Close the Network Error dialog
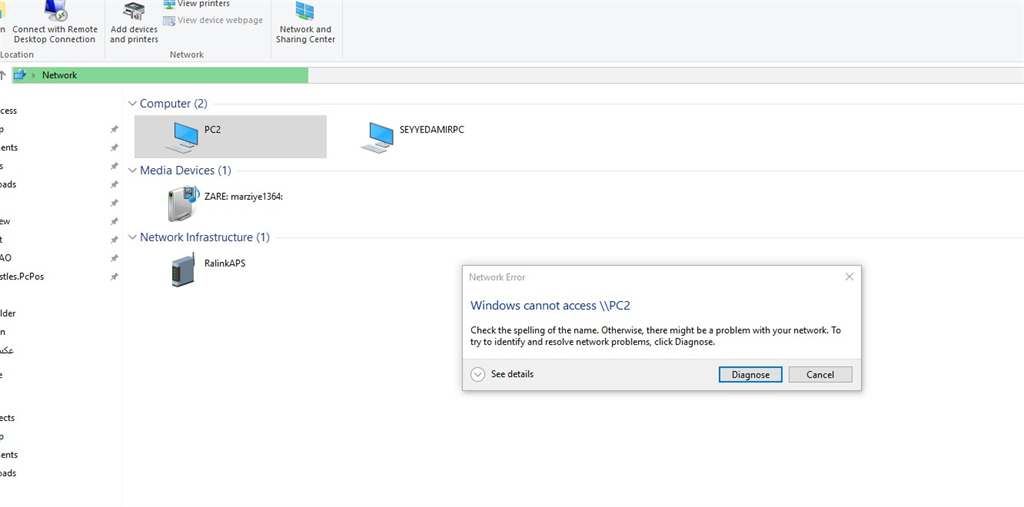1024x507 pixels. point(849,277)
